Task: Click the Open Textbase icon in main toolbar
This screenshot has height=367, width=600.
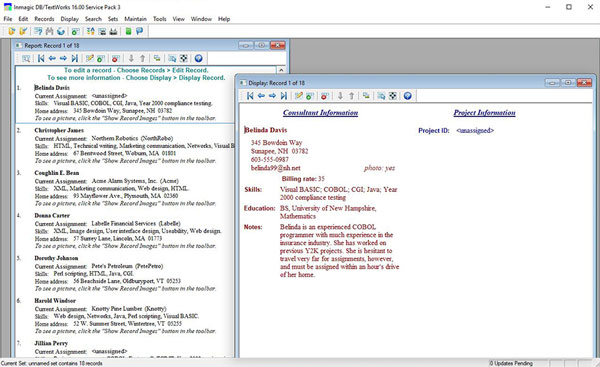Action: 11,31
